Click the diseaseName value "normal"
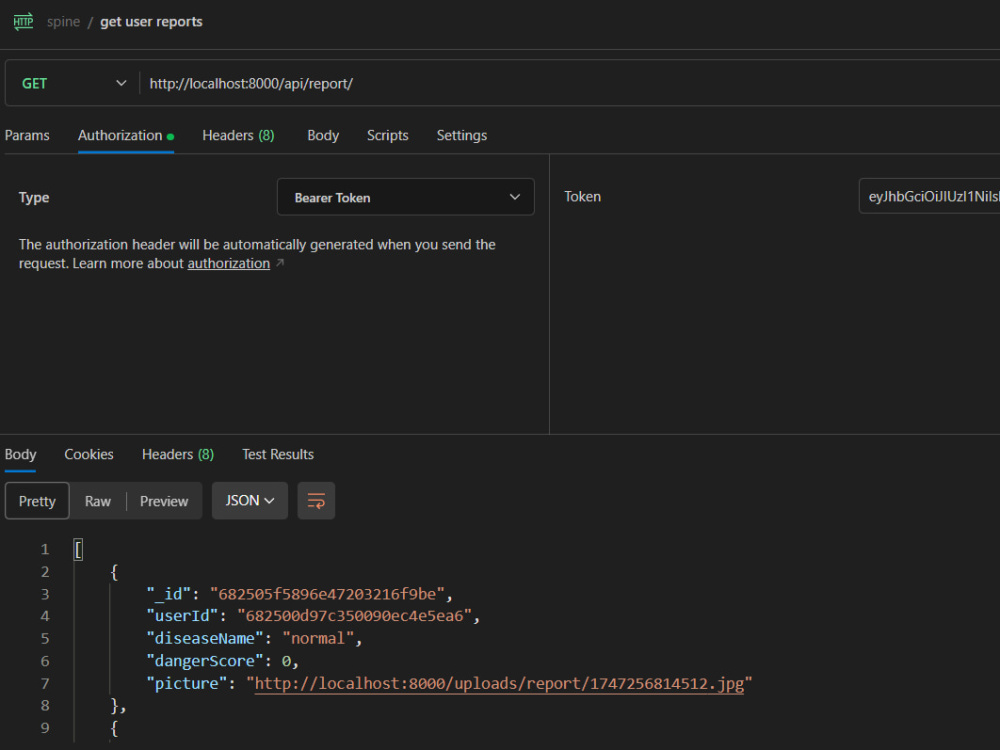 [x=318, y=638]
